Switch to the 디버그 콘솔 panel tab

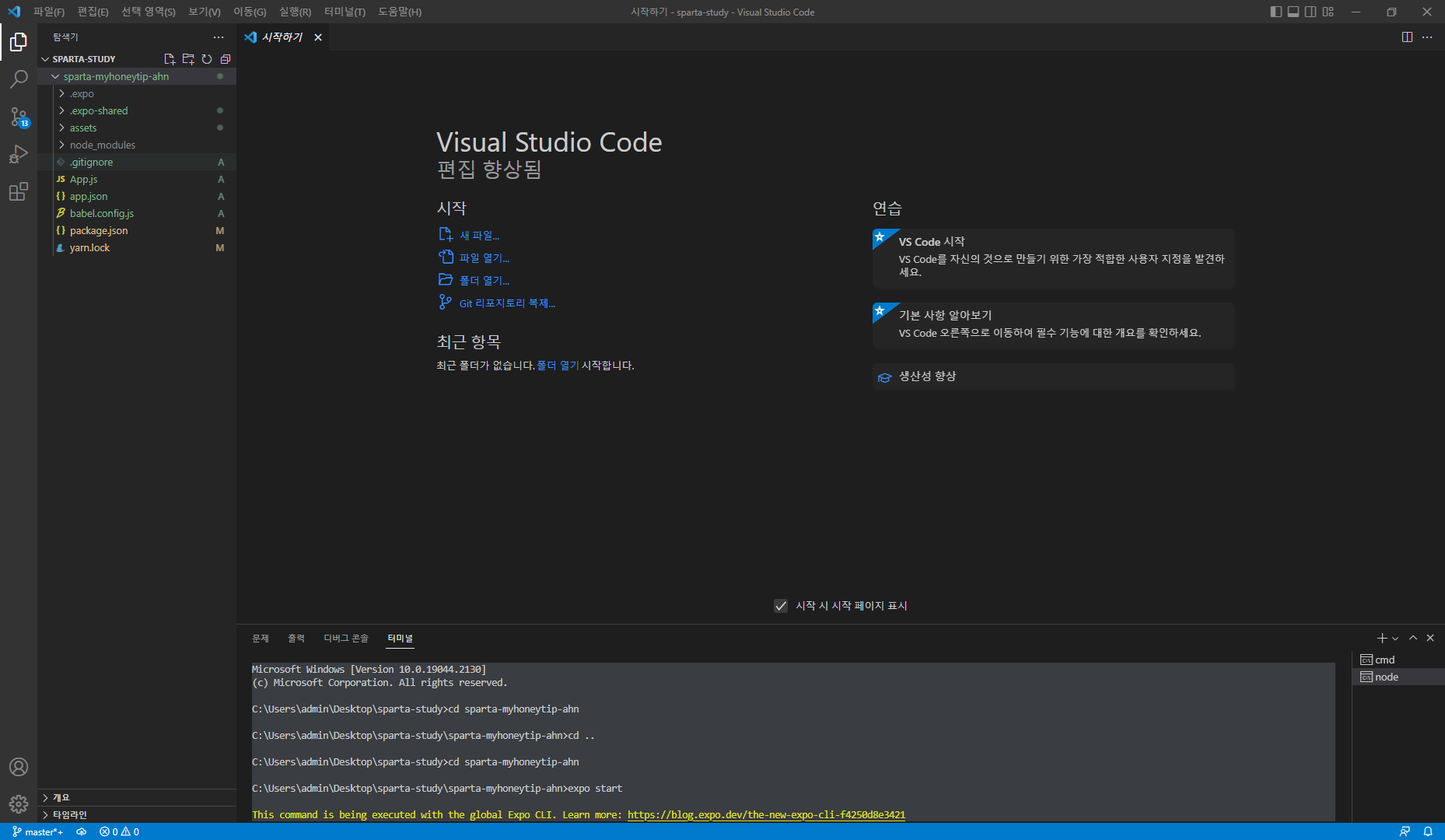click(346, 639)
